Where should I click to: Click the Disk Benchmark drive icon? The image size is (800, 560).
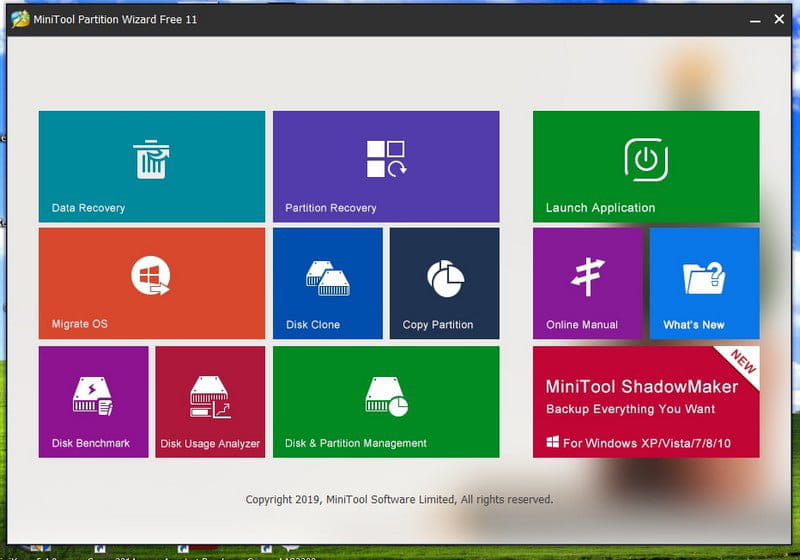(92, 396)
